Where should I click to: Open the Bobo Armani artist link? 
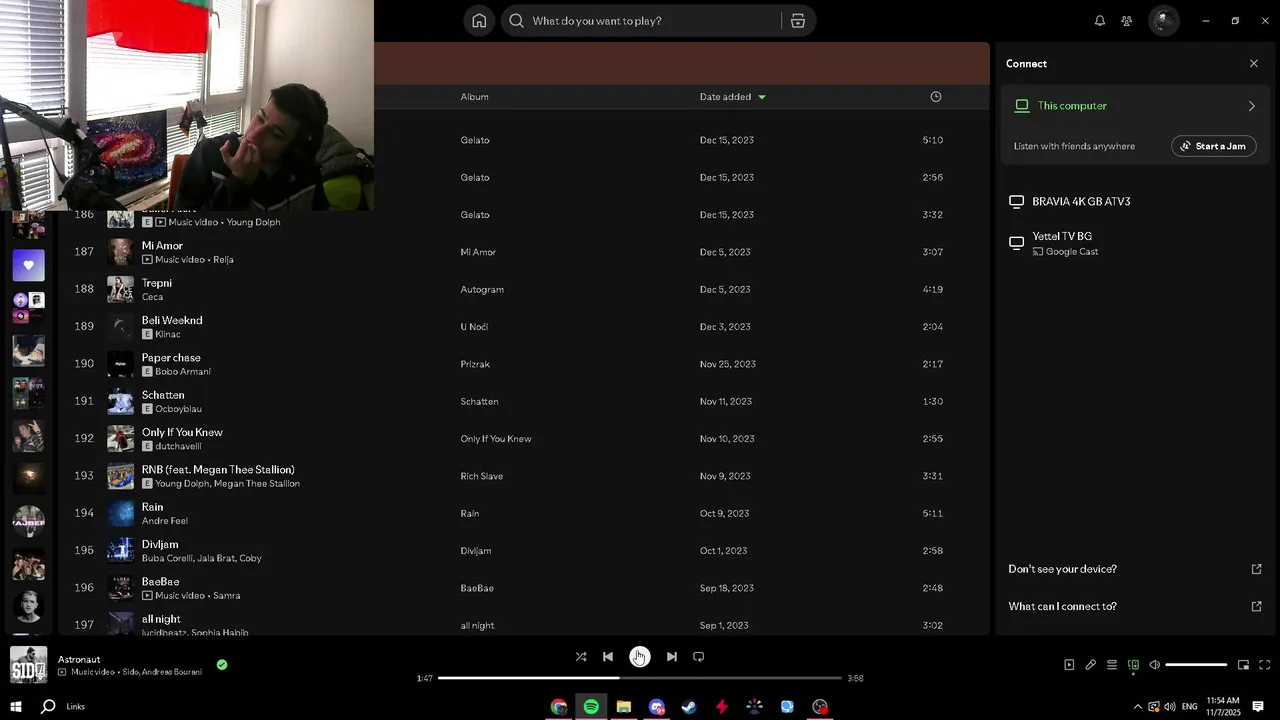pos(183,372)
